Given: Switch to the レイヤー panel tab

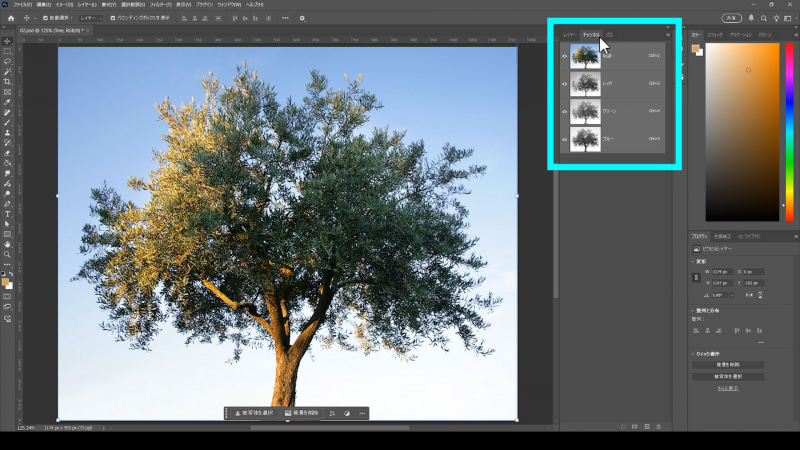Looking at the screenshot, I should tap(569, 35).
